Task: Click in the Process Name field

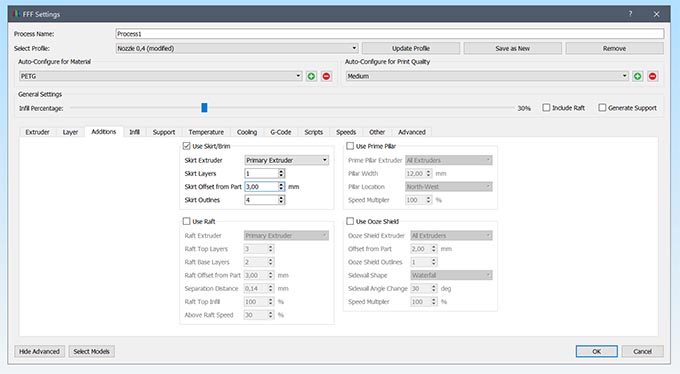Action: click(389, 34)
